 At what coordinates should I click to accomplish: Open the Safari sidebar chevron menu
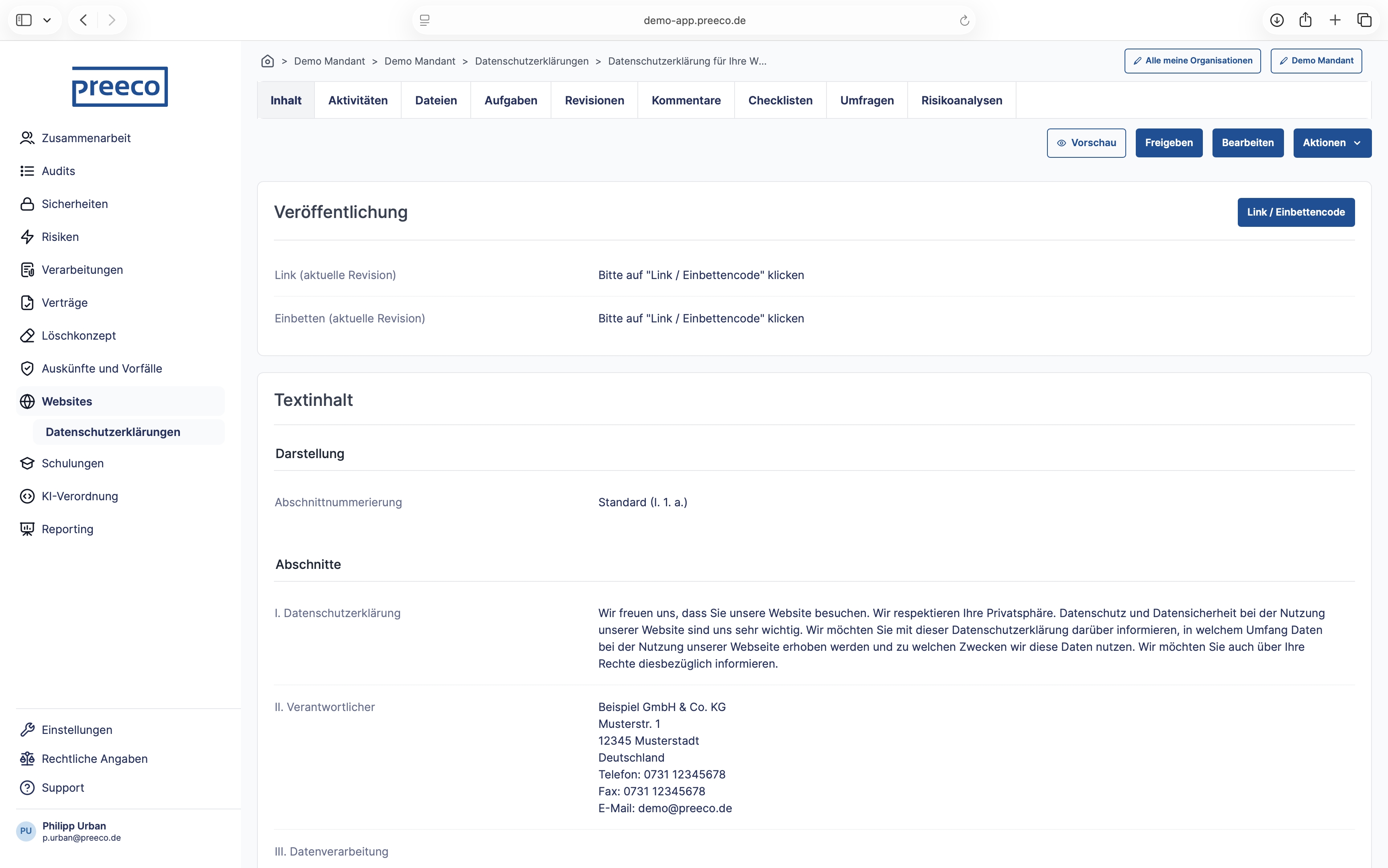[x=47, y=20]
